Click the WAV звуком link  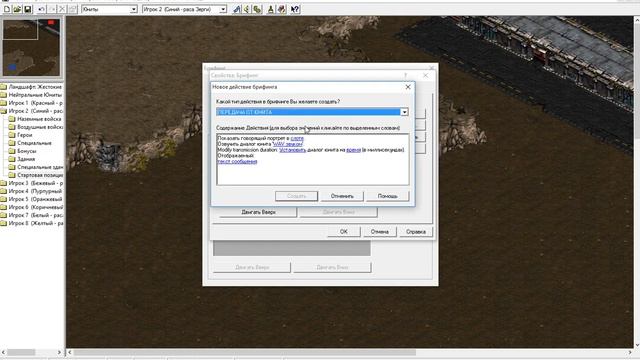288,144
